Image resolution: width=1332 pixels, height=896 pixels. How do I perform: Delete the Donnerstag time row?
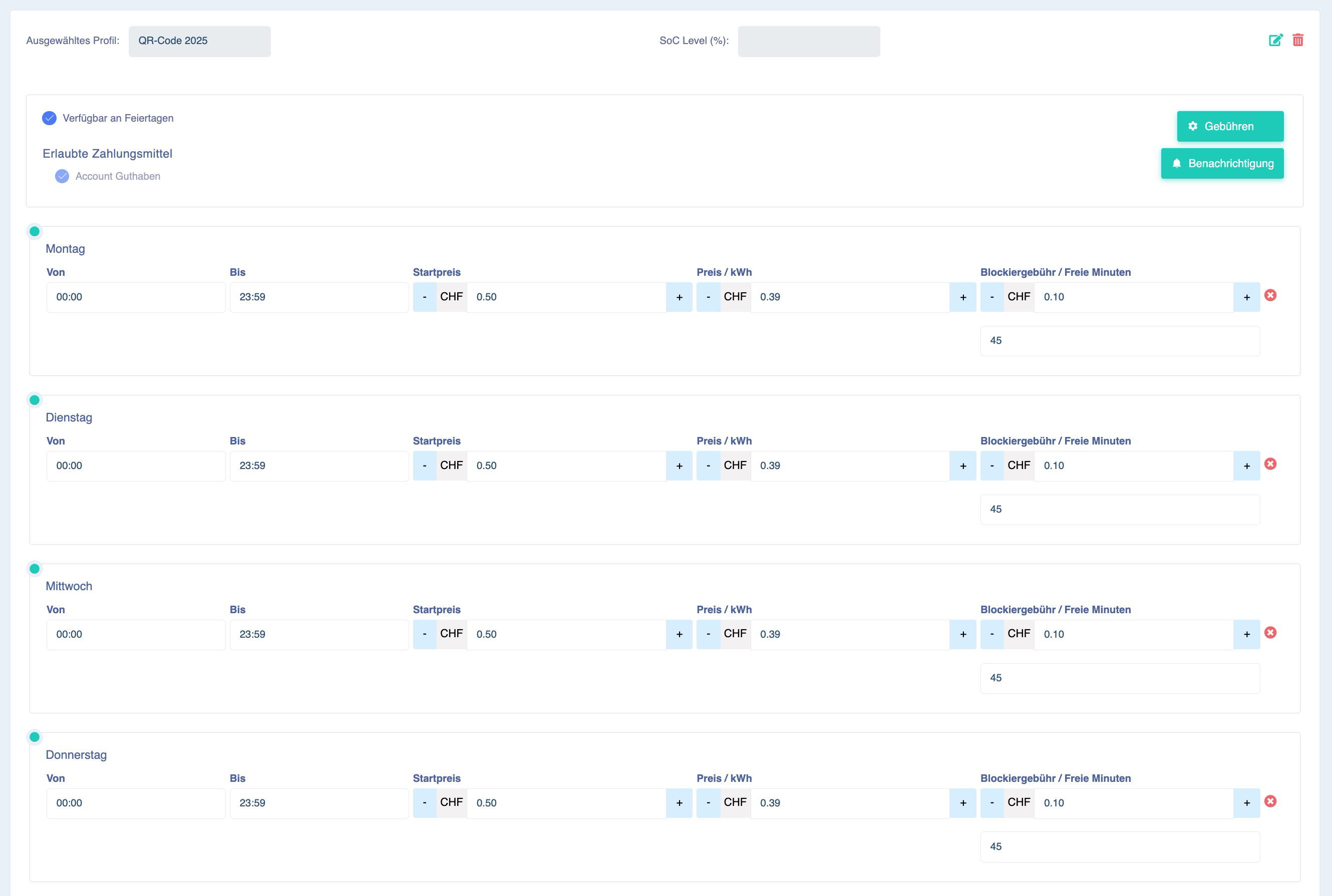[1270, 800]
